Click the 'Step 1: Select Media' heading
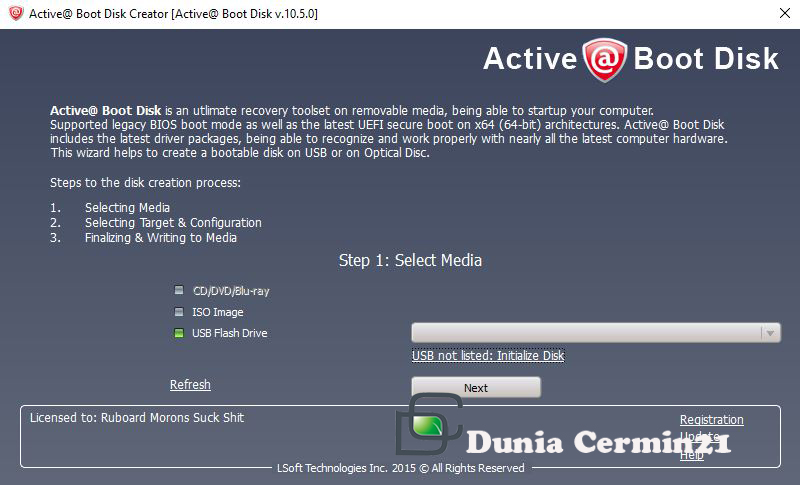Screen dimensions: 800x485 coord(410,261)
